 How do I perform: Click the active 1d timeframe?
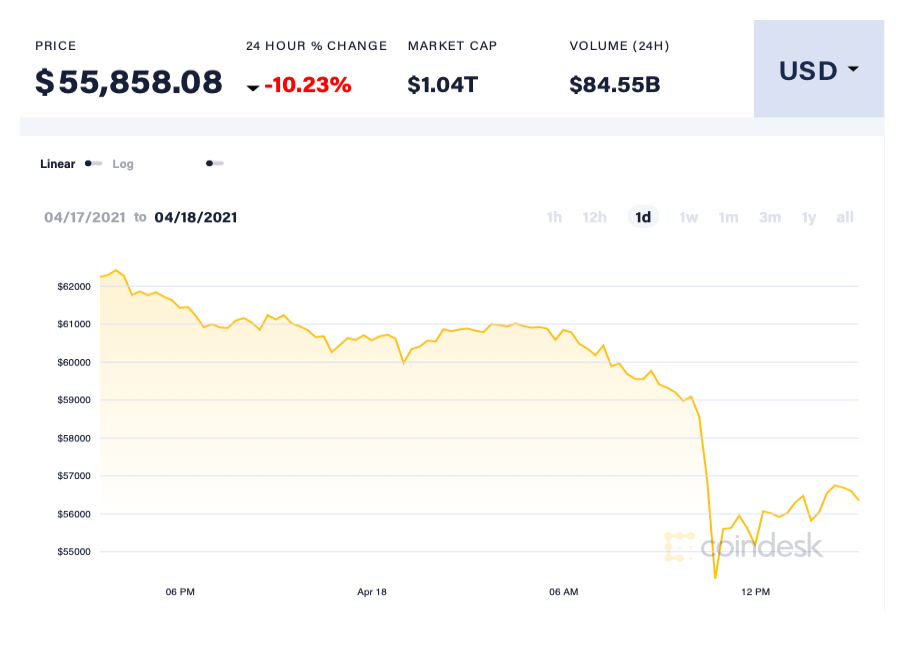pyautogui.click(x=643, y=217)
